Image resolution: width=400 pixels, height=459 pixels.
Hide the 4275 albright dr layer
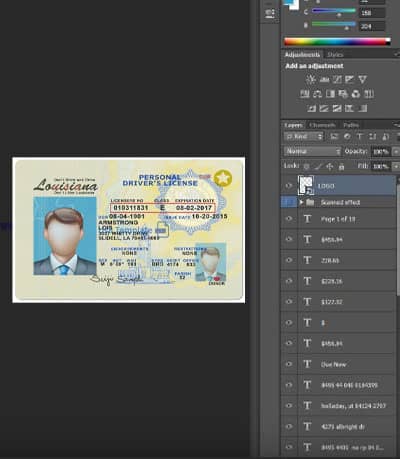[289, 426]
